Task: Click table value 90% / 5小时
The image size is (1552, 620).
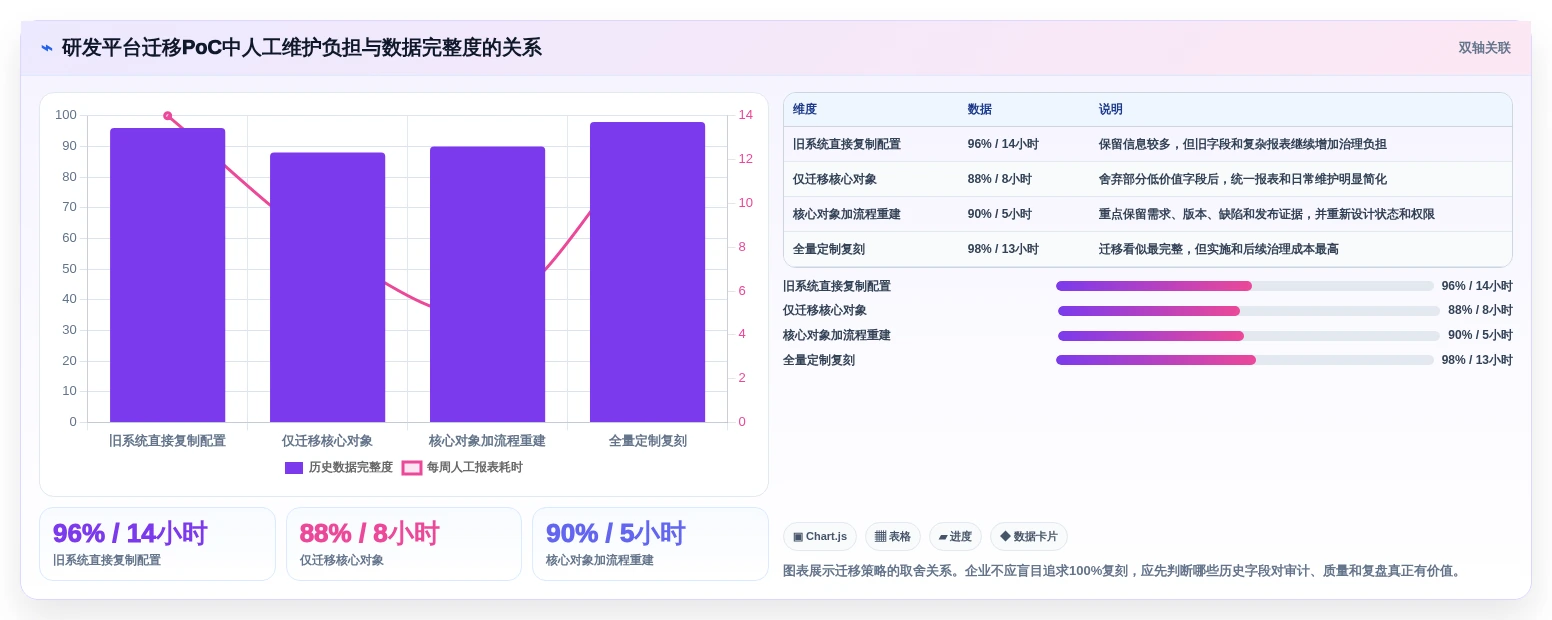Action: (1000, 214)
